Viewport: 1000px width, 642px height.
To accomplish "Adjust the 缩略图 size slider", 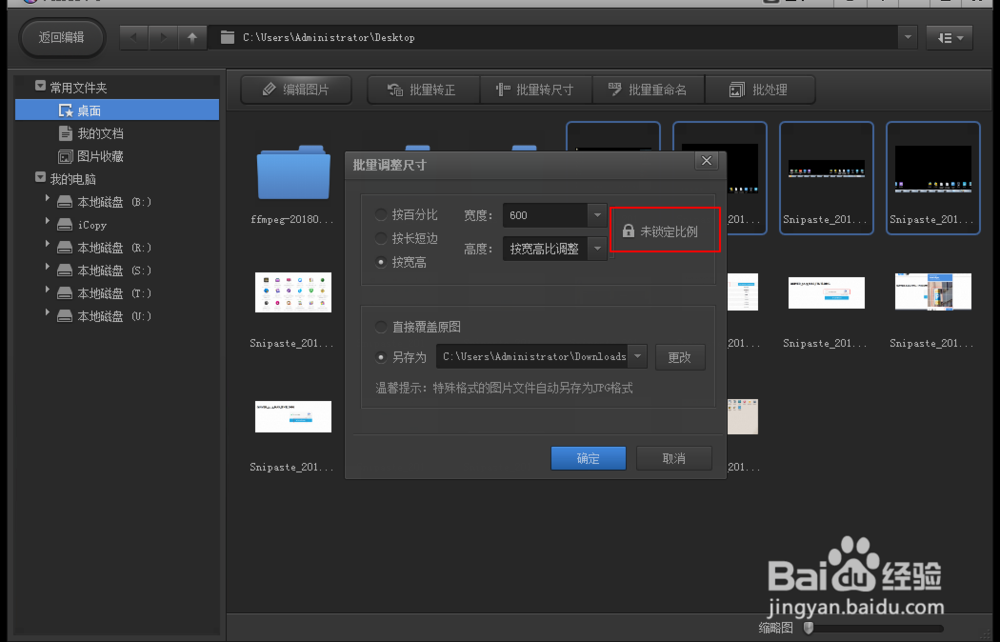I will (809, 628).
